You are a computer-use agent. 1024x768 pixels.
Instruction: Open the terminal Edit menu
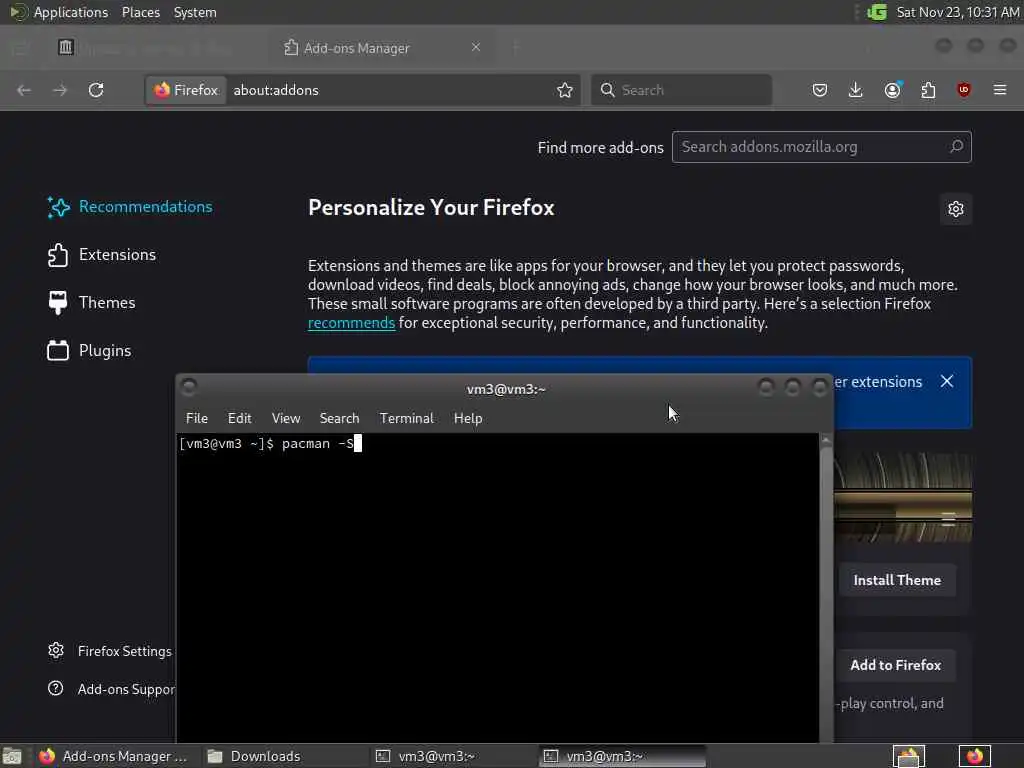239,419
